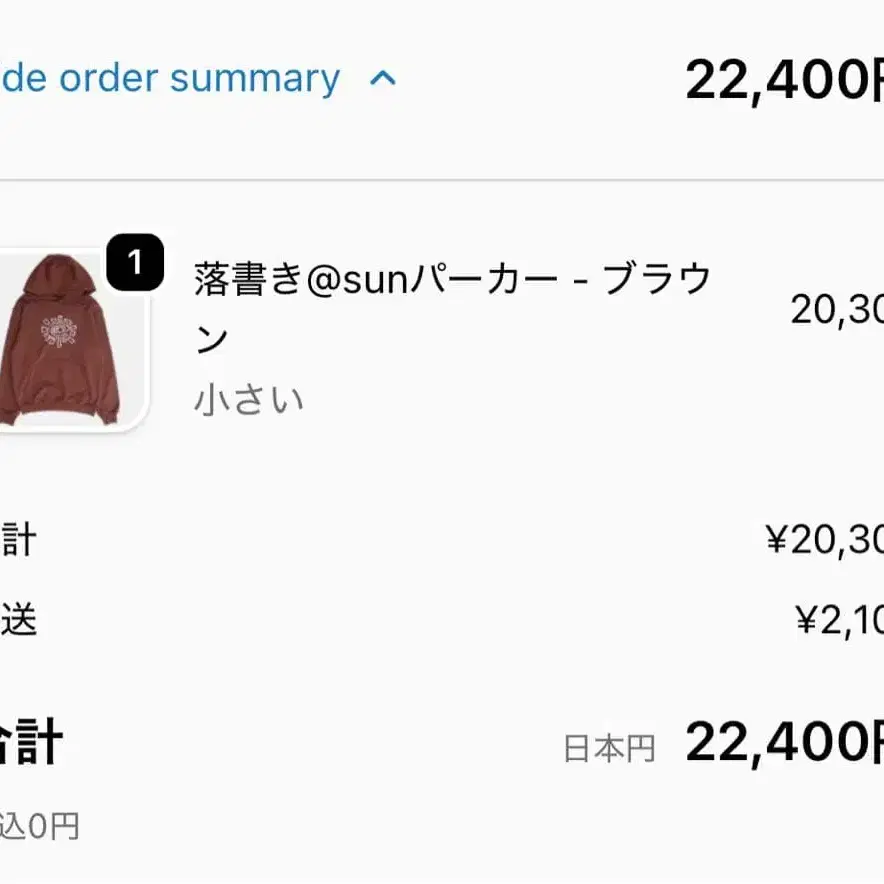
Task: Collapse the order summary chevron arrow
Action: 383,79
